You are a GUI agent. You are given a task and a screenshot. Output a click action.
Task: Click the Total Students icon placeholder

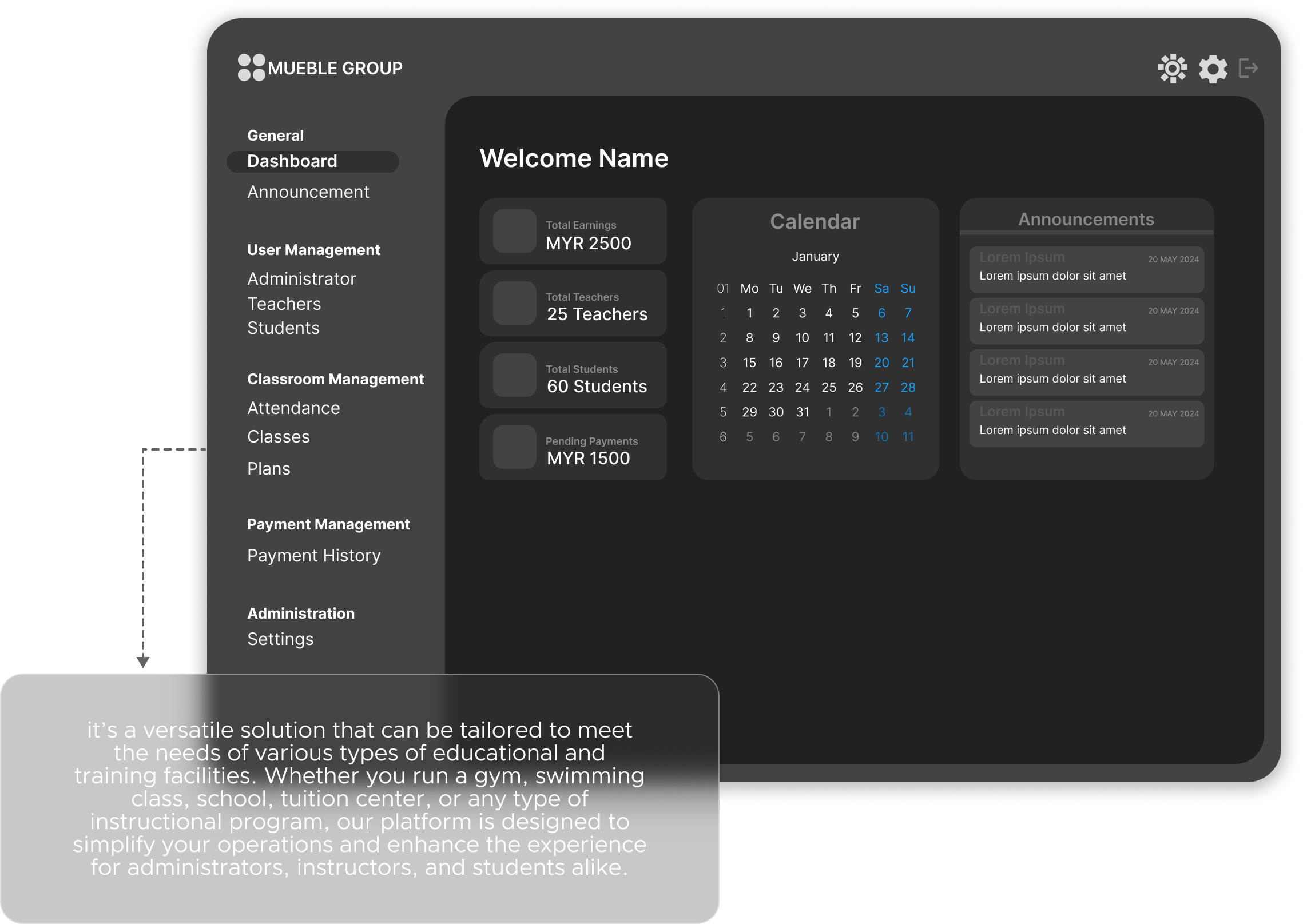(x=514, y=375)
